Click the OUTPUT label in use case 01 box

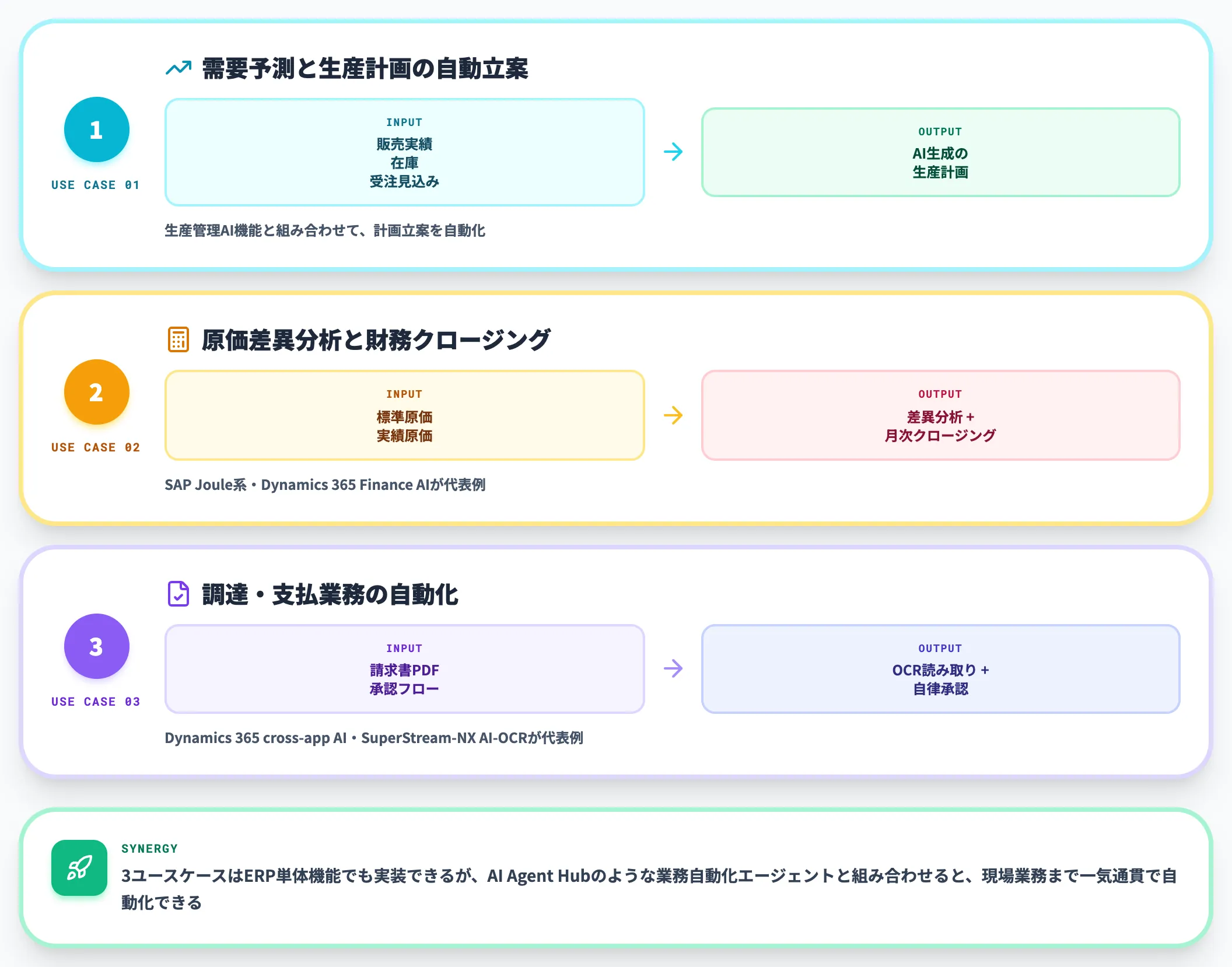point(940,132)
